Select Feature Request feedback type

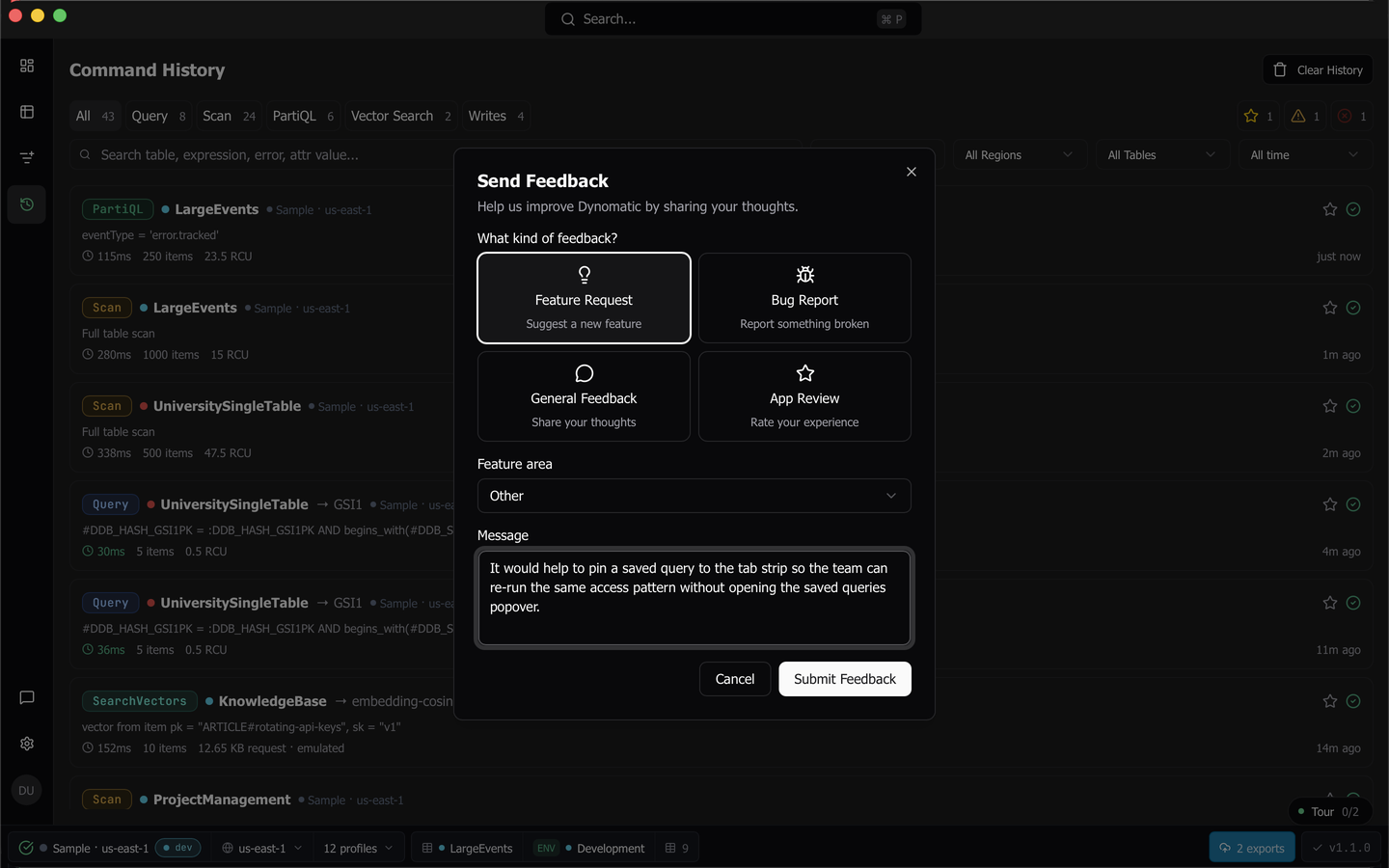(x=584, y=298)
